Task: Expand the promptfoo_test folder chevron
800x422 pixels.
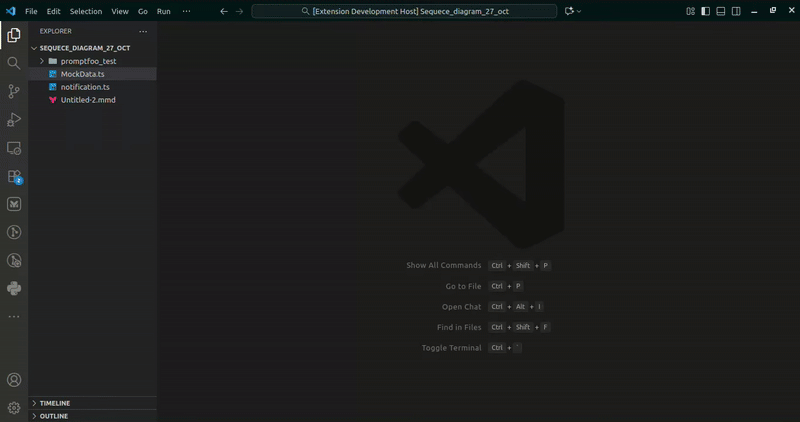Action: point(42,61)
